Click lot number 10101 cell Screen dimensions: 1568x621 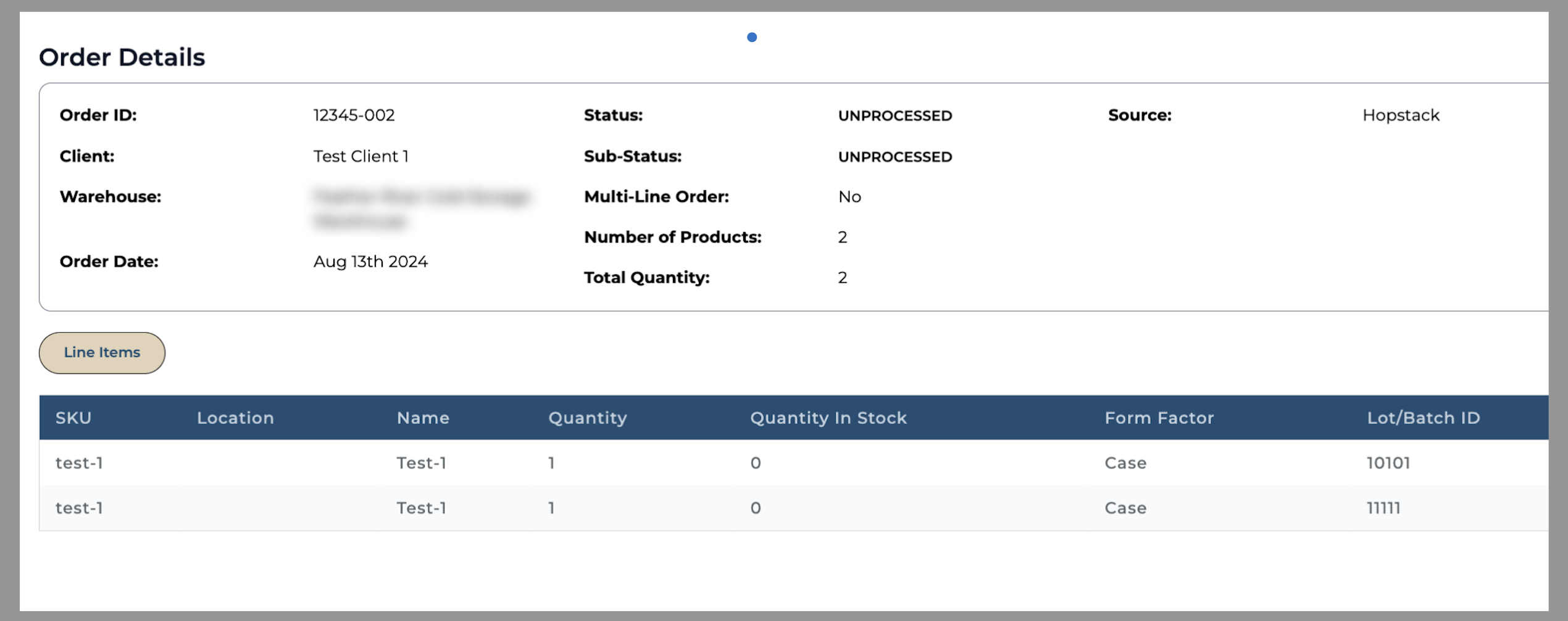(1388, 463)
